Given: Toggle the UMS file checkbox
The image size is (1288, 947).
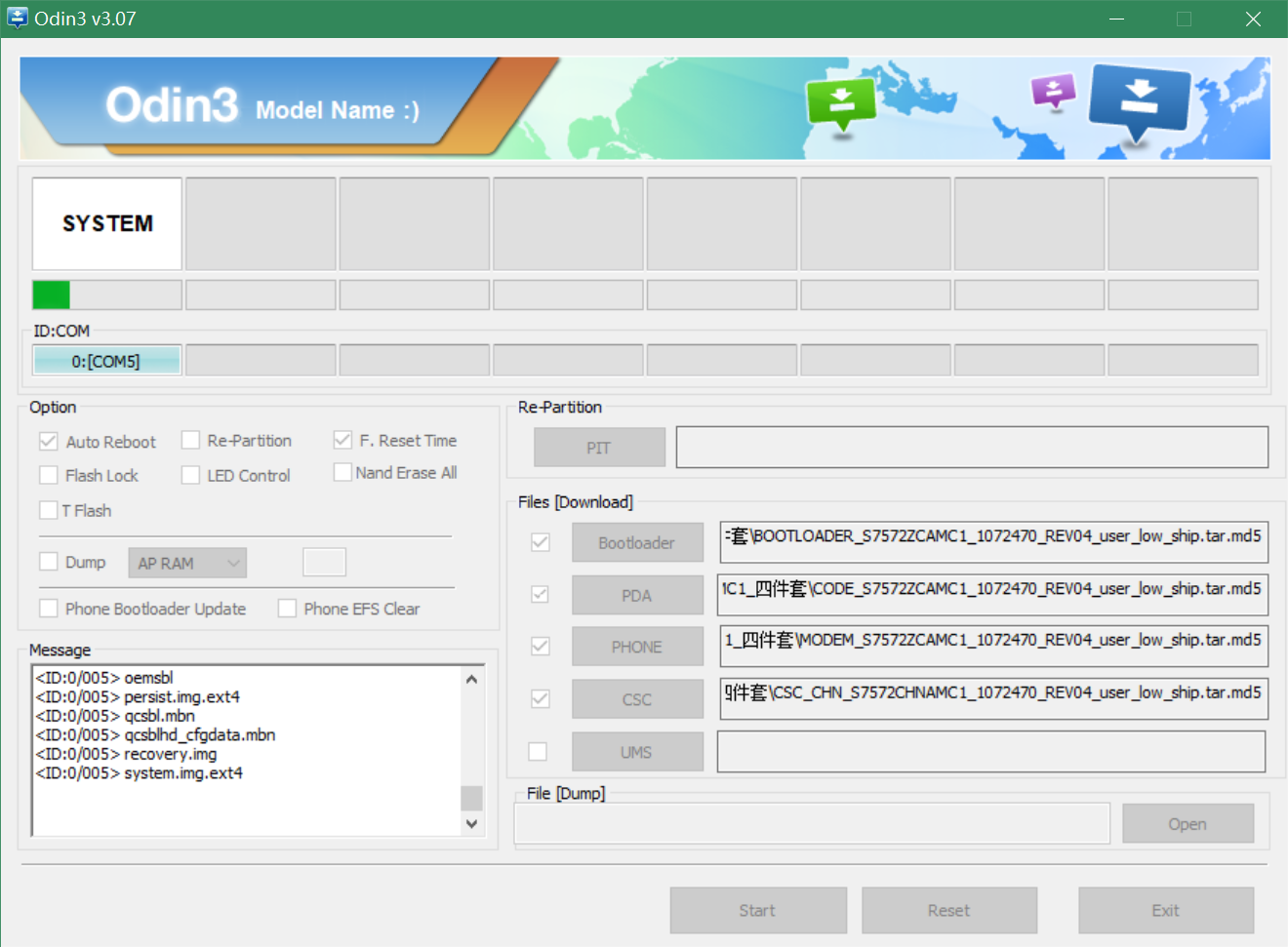Looking at the screenshot, I should click(x=538, y=752).
